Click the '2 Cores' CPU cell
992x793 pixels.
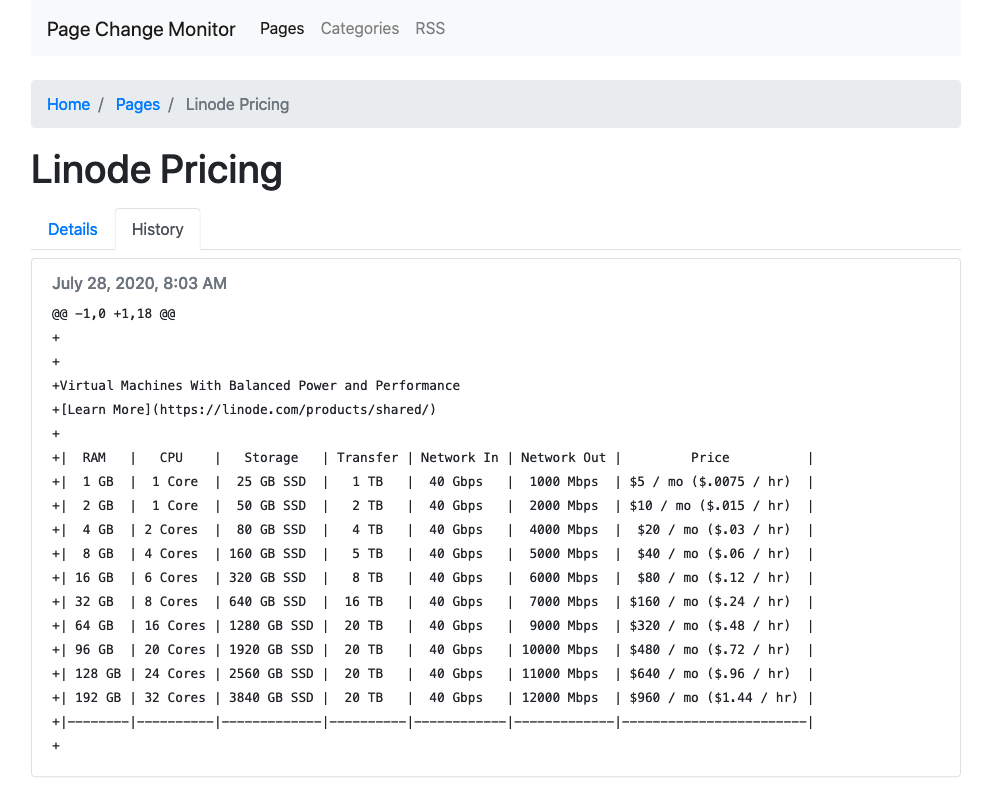171,530
